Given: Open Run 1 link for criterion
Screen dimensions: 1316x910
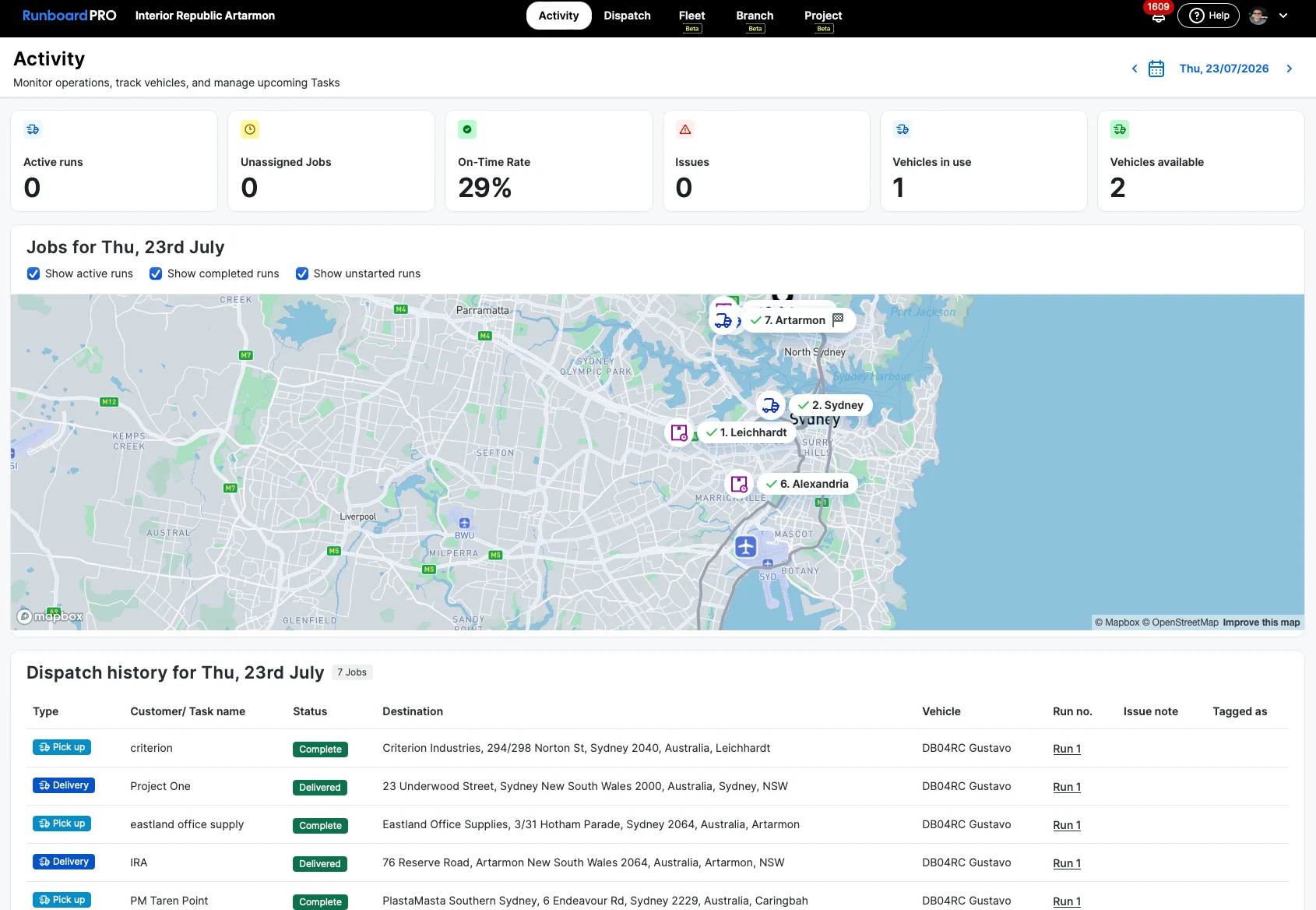Looking at the screenshot, I should coord(1067,749).
